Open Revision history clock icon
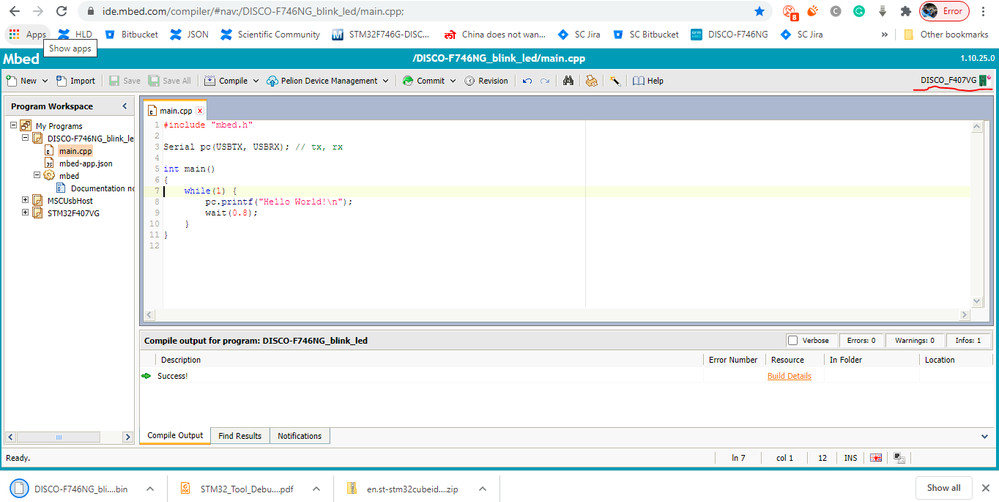Viewport: 999px width, 502px height. point(470,81)
